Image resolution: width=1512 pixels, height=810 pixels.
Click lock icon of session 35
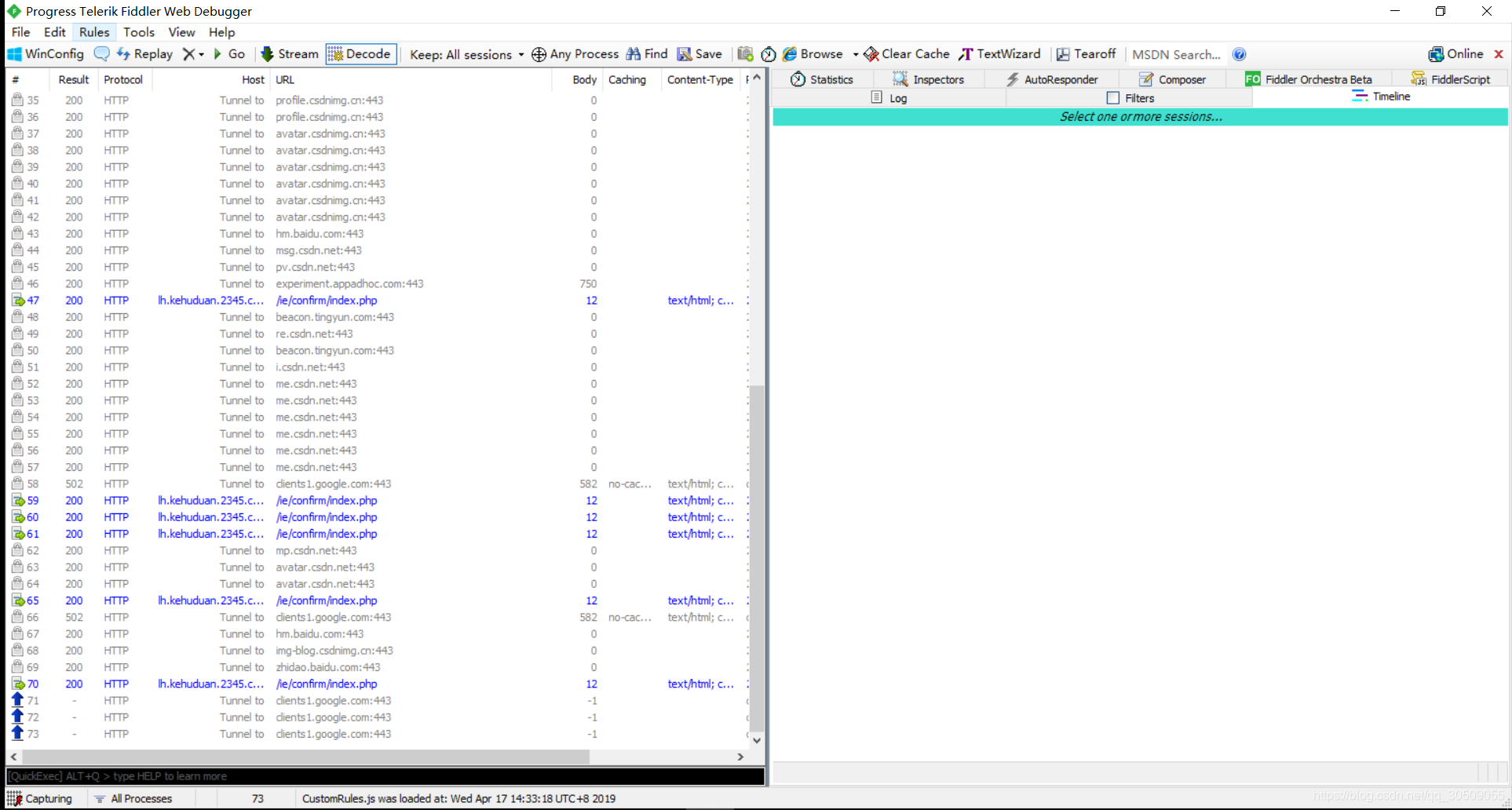pos(17,100)
